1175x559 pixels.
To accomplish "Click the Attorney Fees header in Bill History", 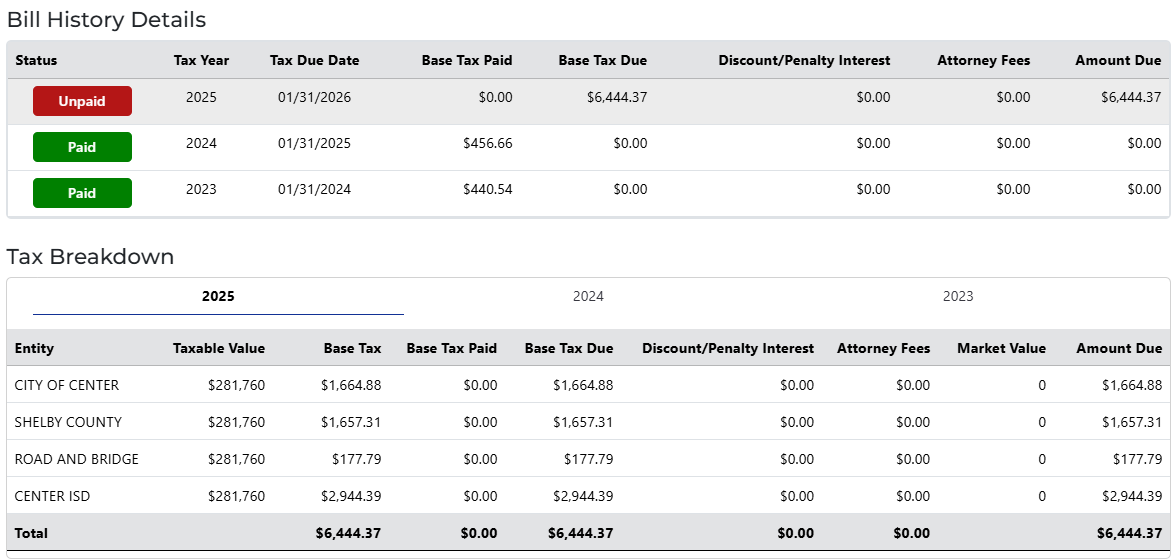I will click(983, 60).
